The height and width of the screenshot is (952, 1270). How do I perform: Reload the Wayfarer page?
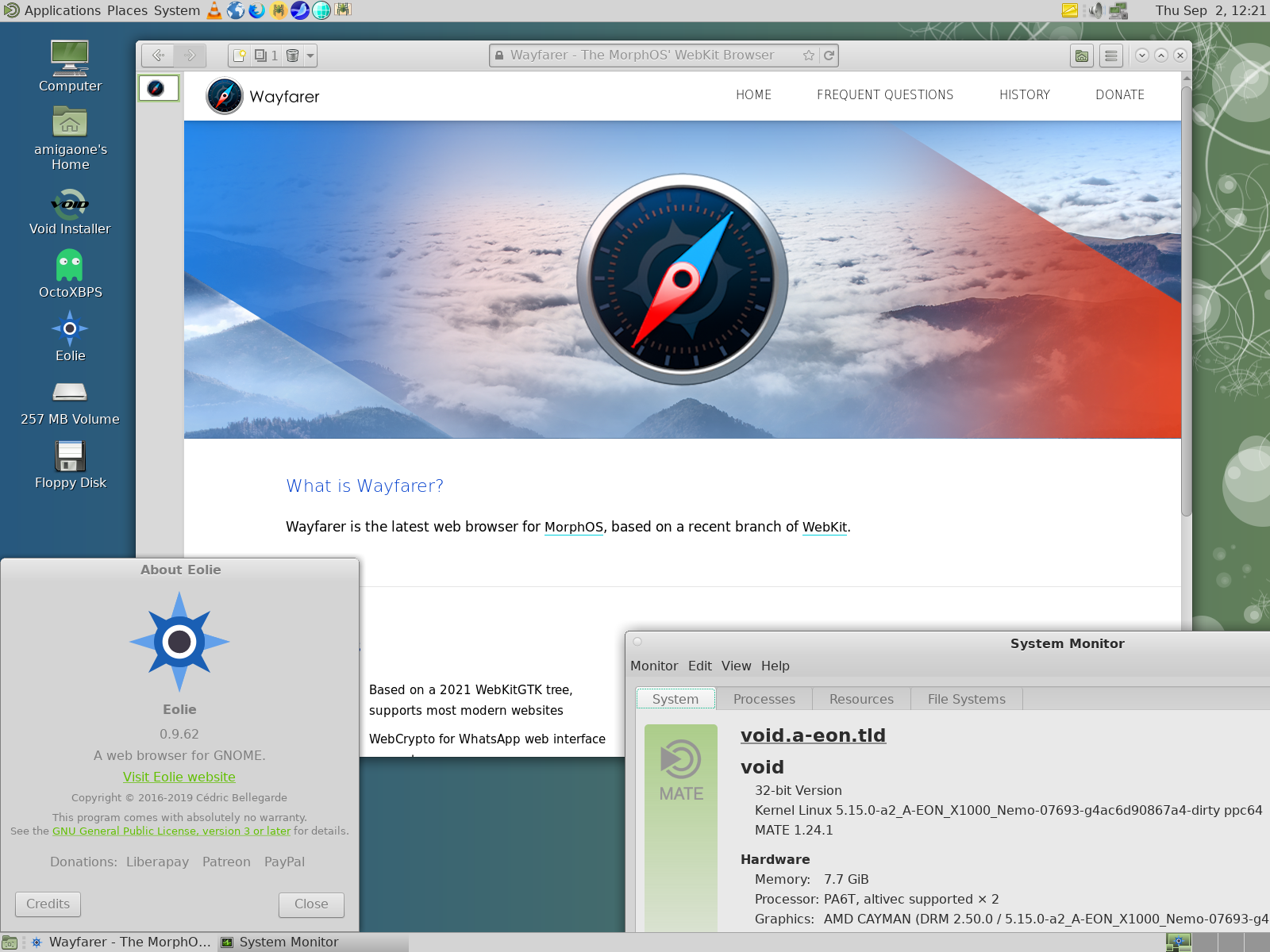pos(829,56)
